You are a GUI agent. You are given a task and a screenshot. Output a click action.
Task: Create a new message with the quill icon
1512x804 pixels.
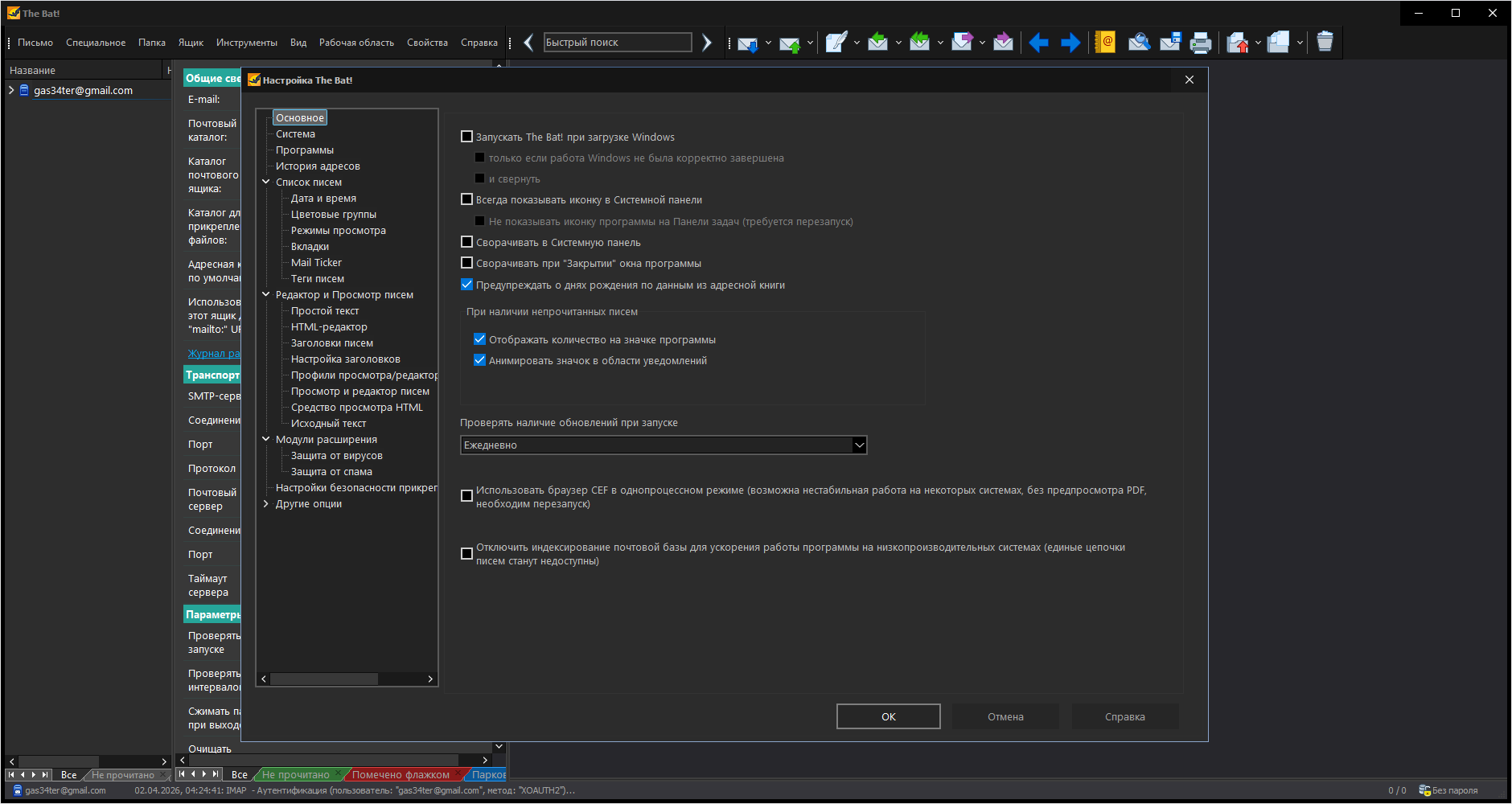[836, 43]
